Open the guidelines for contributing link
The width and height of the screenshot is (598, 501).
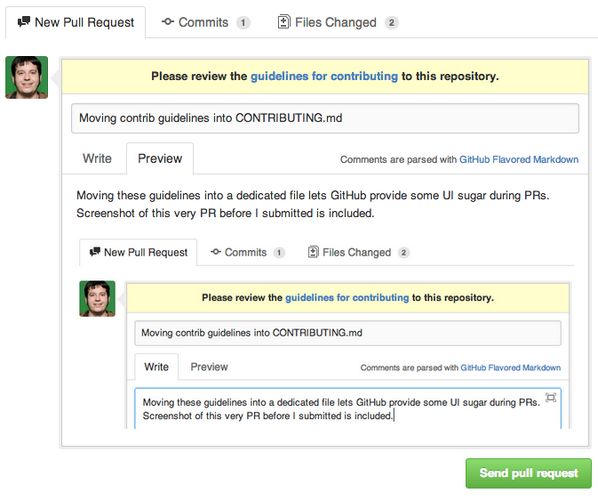coord(324,76)
